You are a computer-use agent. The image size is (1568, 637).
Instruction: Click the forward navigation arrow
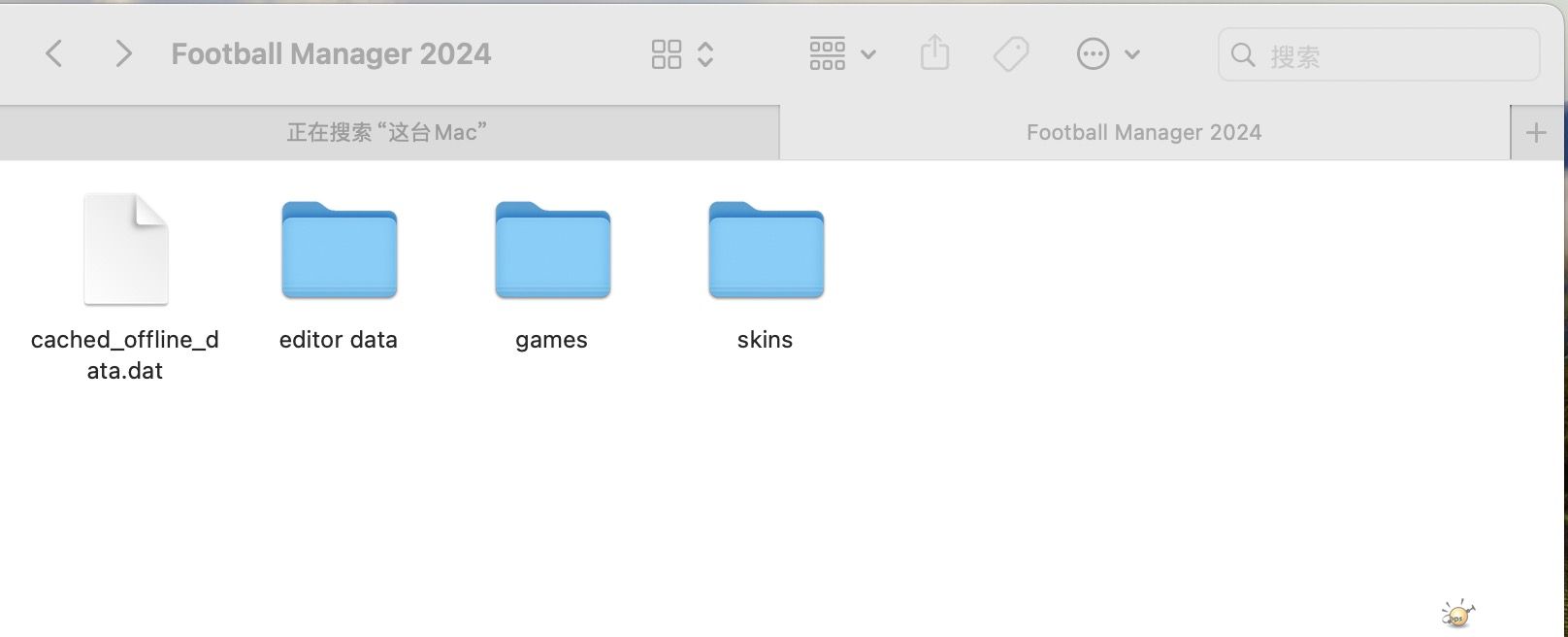point(122,53)
